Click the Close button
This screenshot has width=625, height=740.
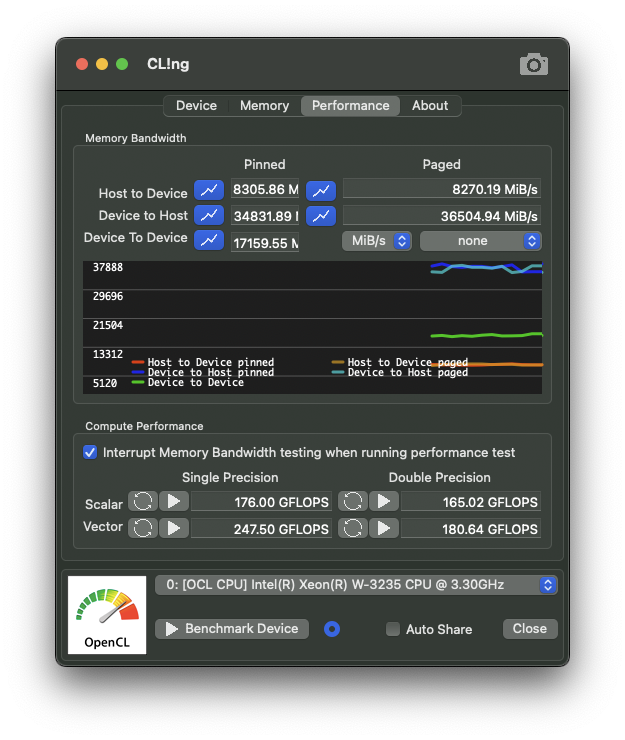click(529, 629)
